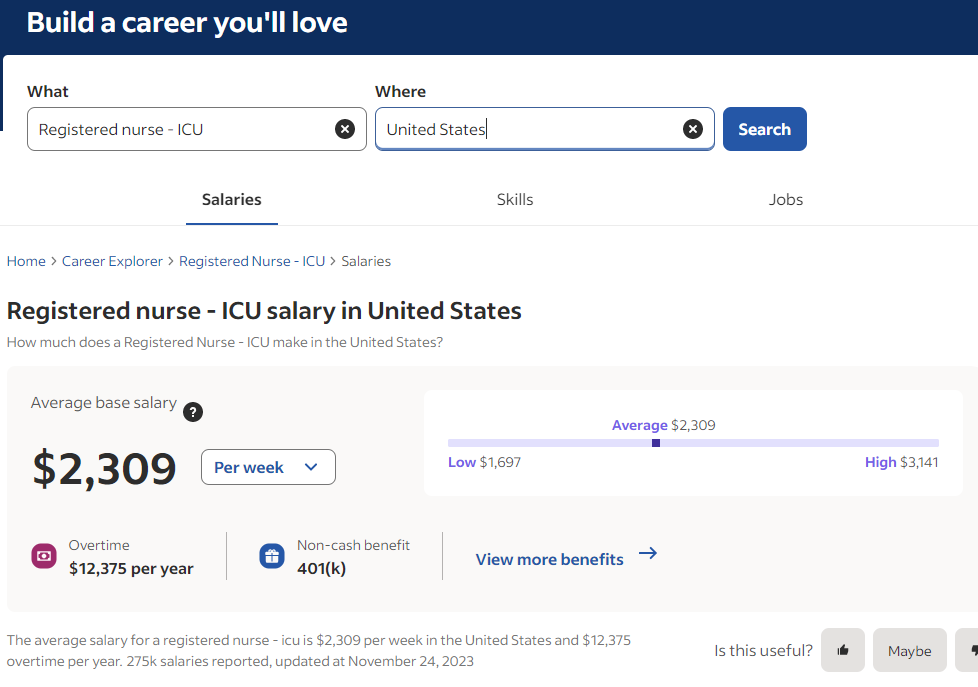Click the thumbs down feedback button

(x=966, y=650)
